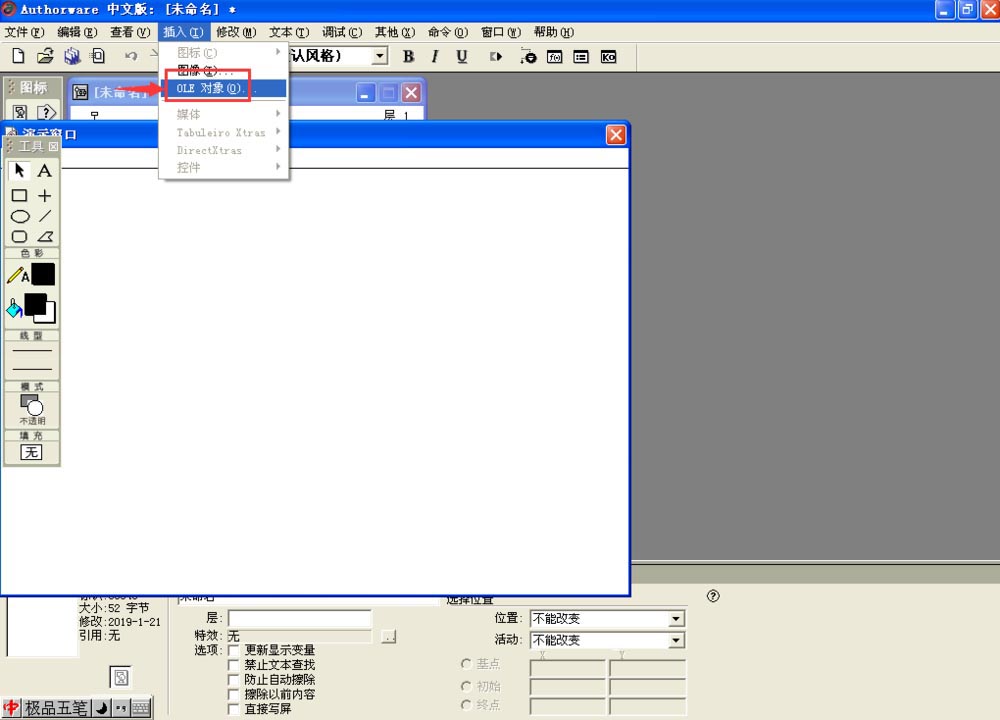Click the line style selector in toolbox
The height and width of the screenshot is (720, 1000).
pos(32,360)
